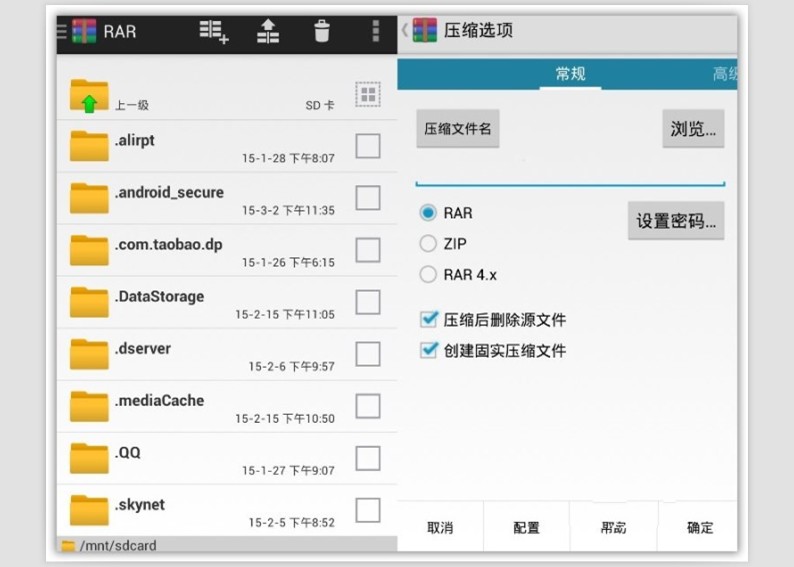Tap the .mediaCache folder name
Image resolution: width=794 pixels, height=567 pixels.
pos(160,400)
